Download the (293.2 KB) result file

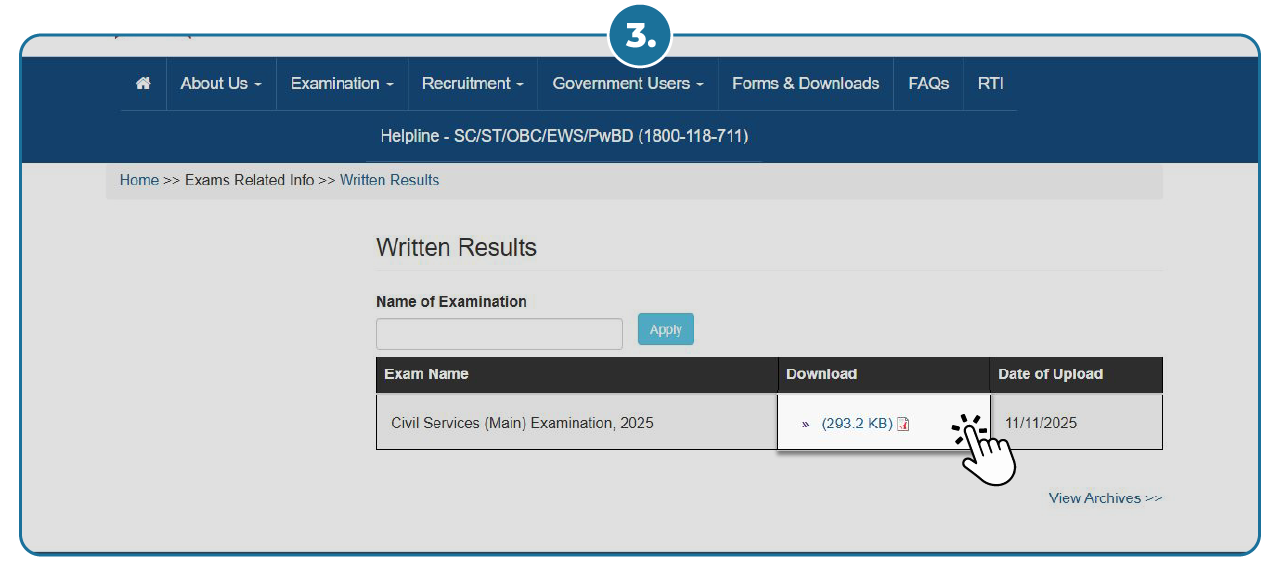[857, 424]
